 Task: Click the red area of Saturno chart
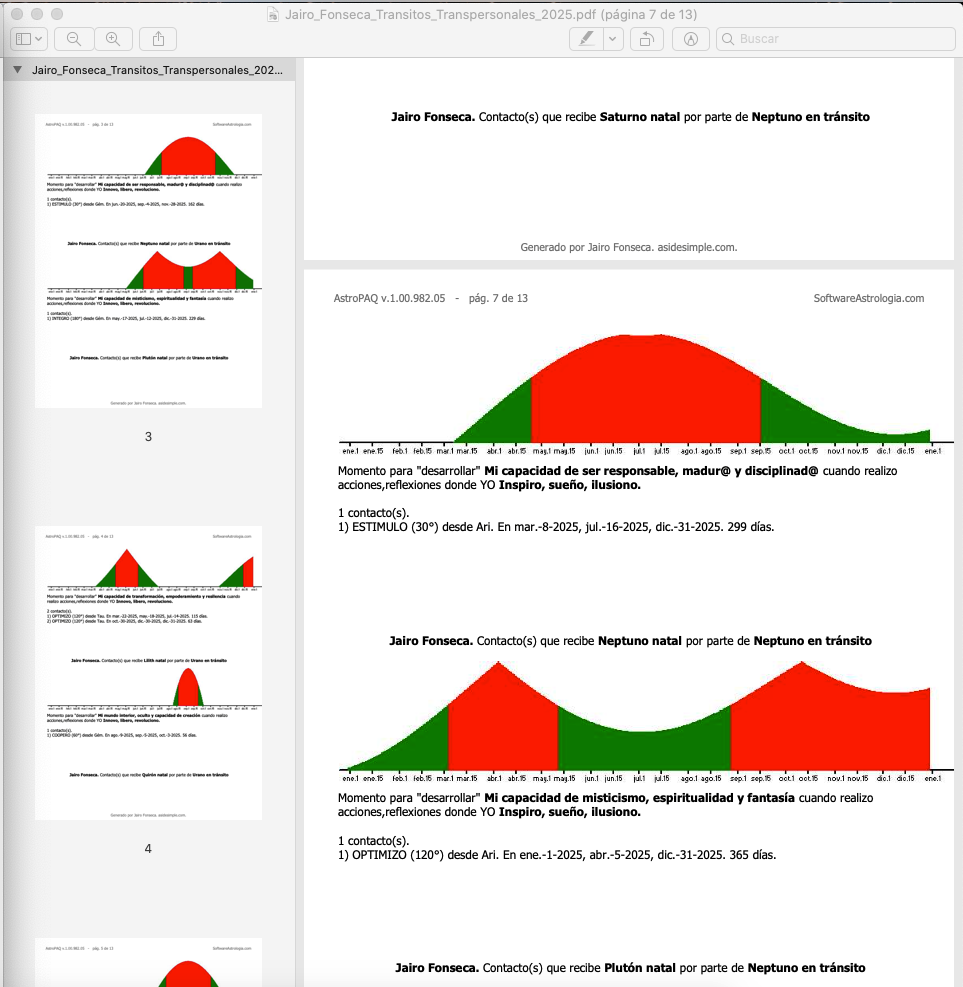pyautogui.click(x=645, y=390)
